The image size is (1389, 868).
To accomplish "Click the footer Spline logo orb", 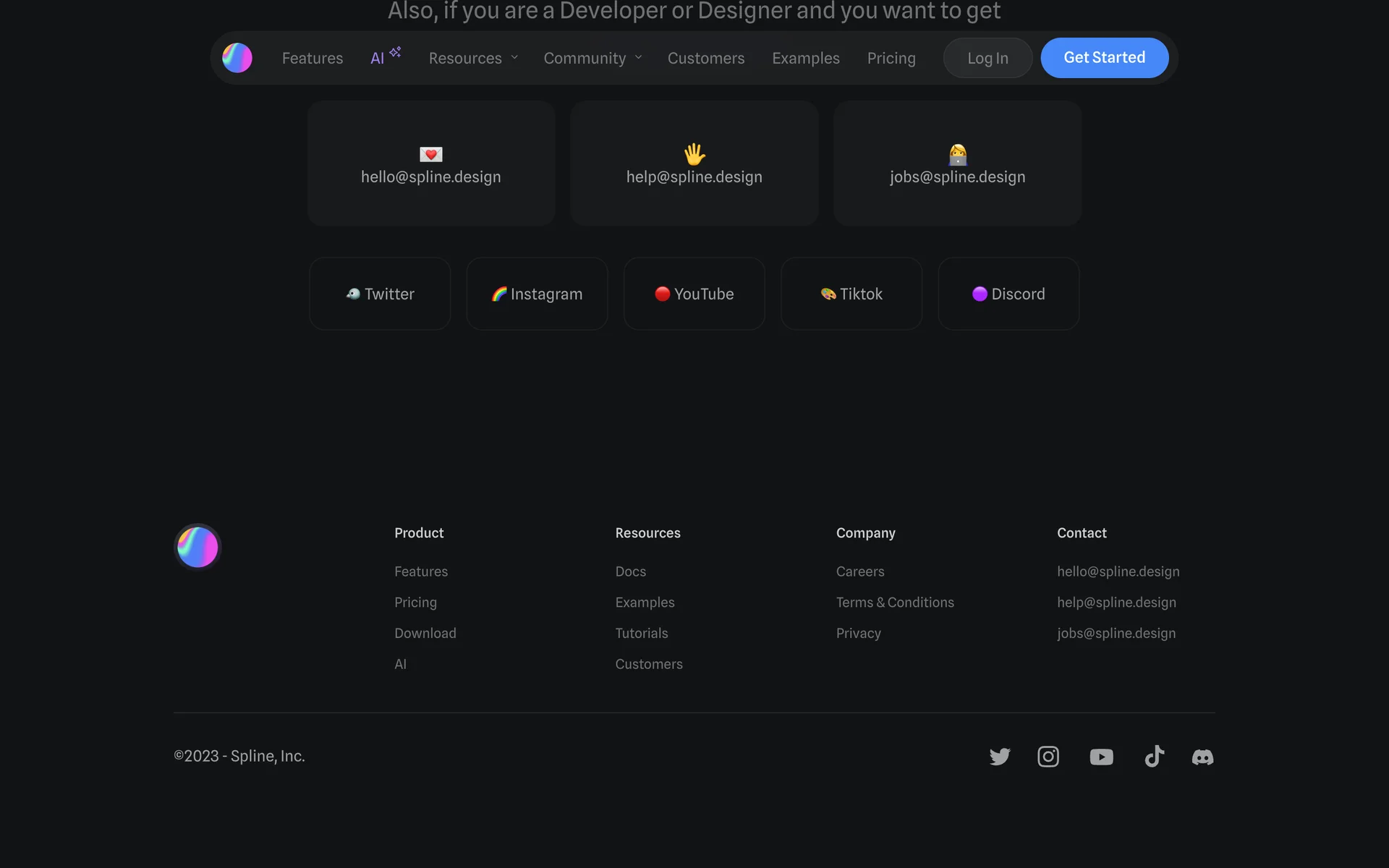I will (197, 547).
